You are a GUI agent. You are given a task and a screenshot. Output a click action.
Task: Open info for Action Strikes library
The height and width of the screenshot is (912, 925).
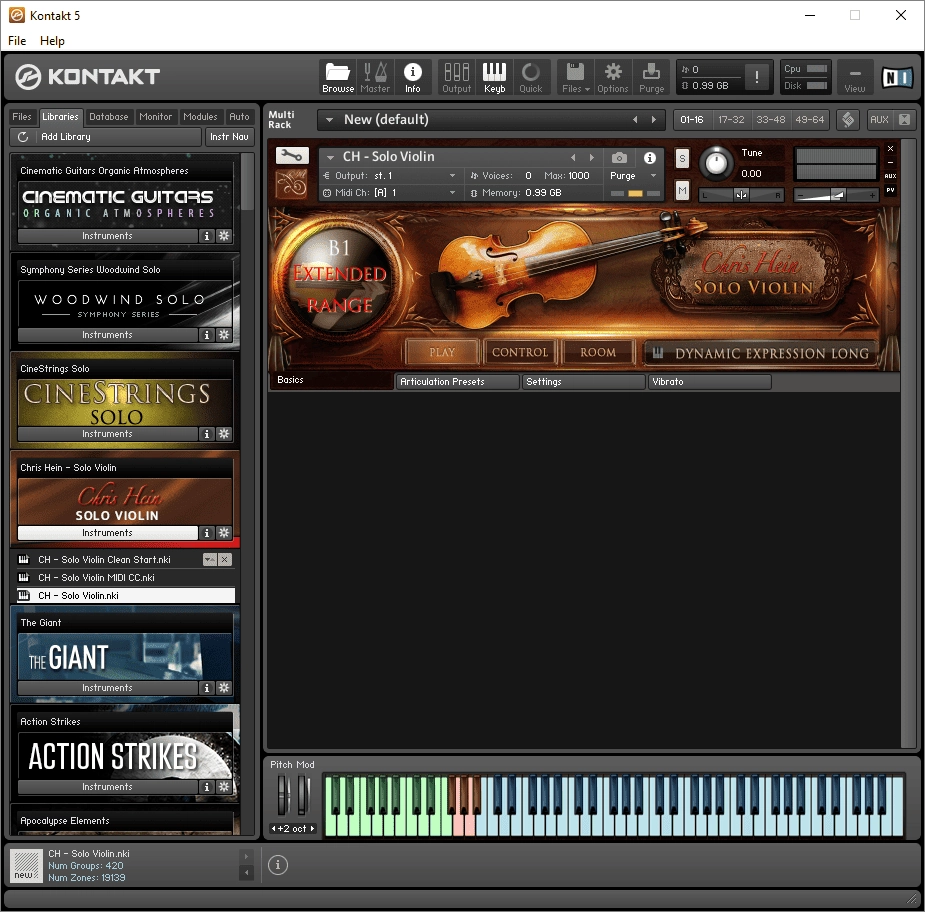(x=206, y=788)
